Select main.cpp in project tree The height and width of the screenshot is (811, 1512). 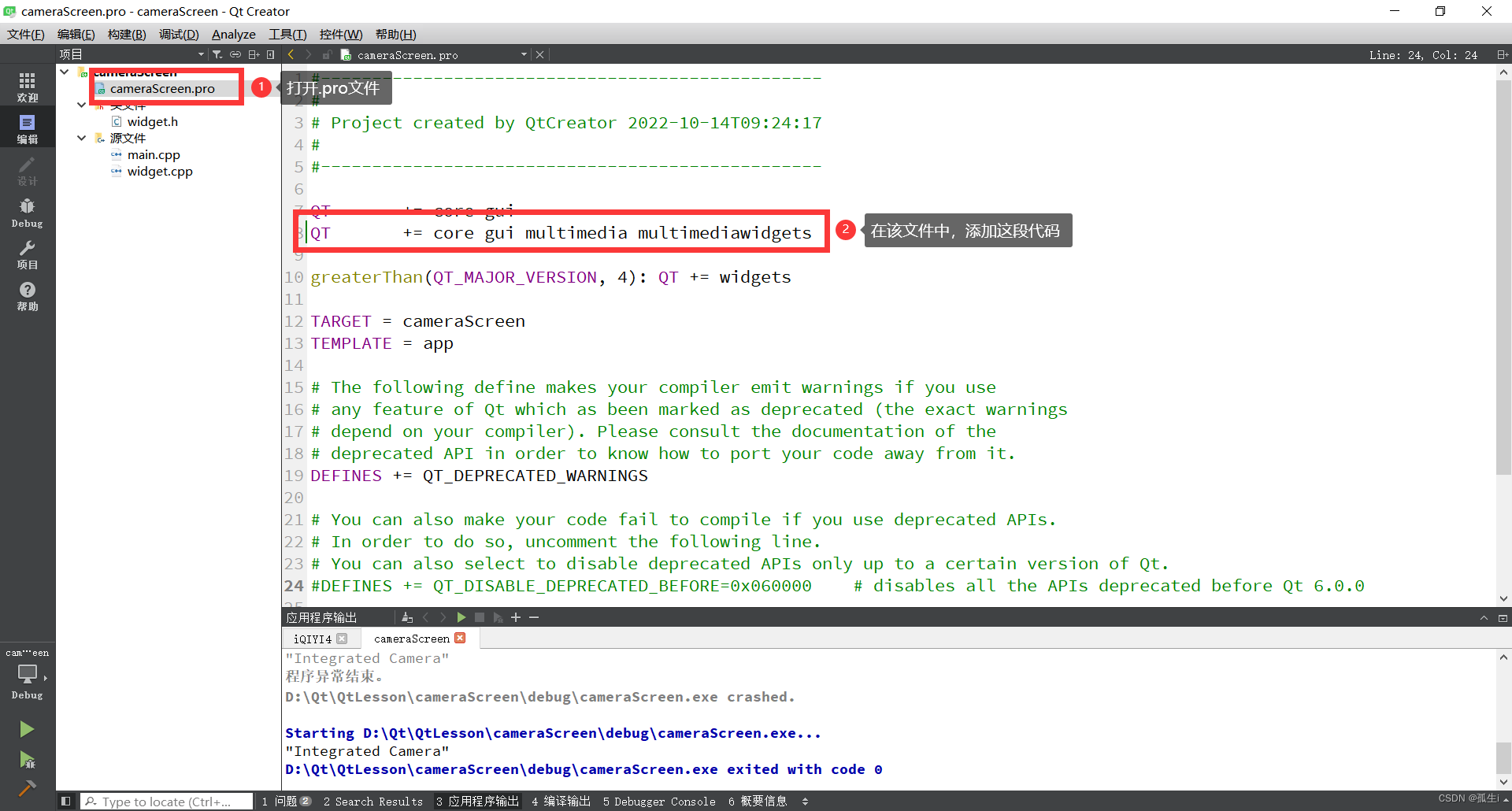click(x=154, y=154)
